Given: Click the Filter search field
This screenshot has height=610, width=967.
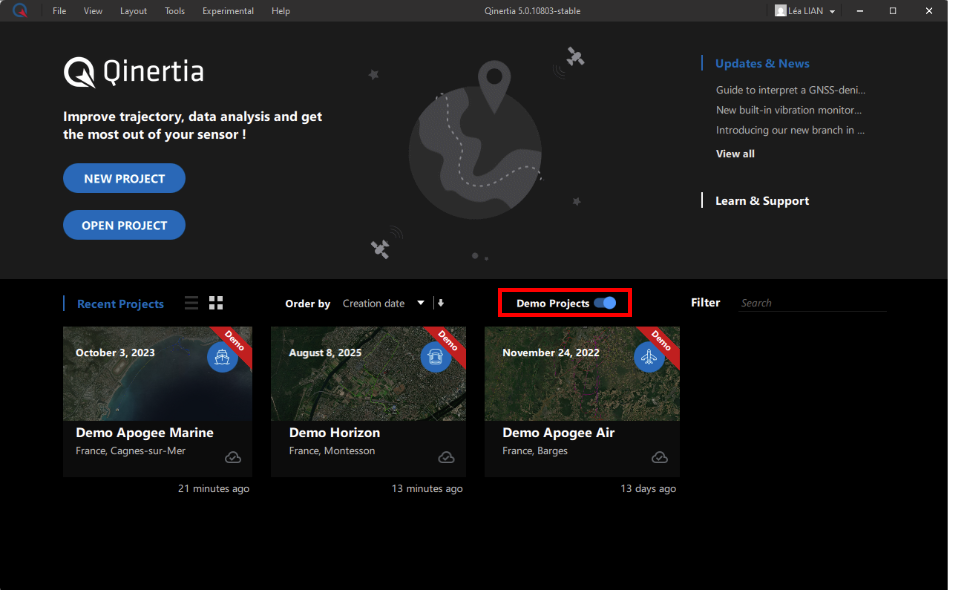Looking at the screenshot, I should pos(812,302).
